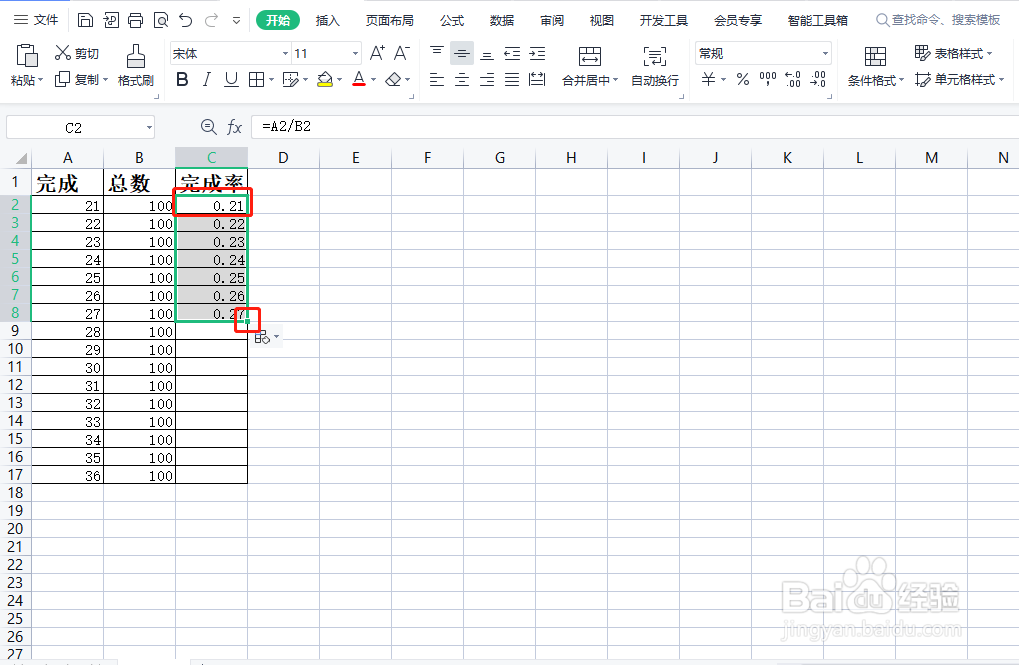Open the number format dropdown showing 常规
Image resolution: width=1019 pixels, height=665 pixels.
click(762, 52)
